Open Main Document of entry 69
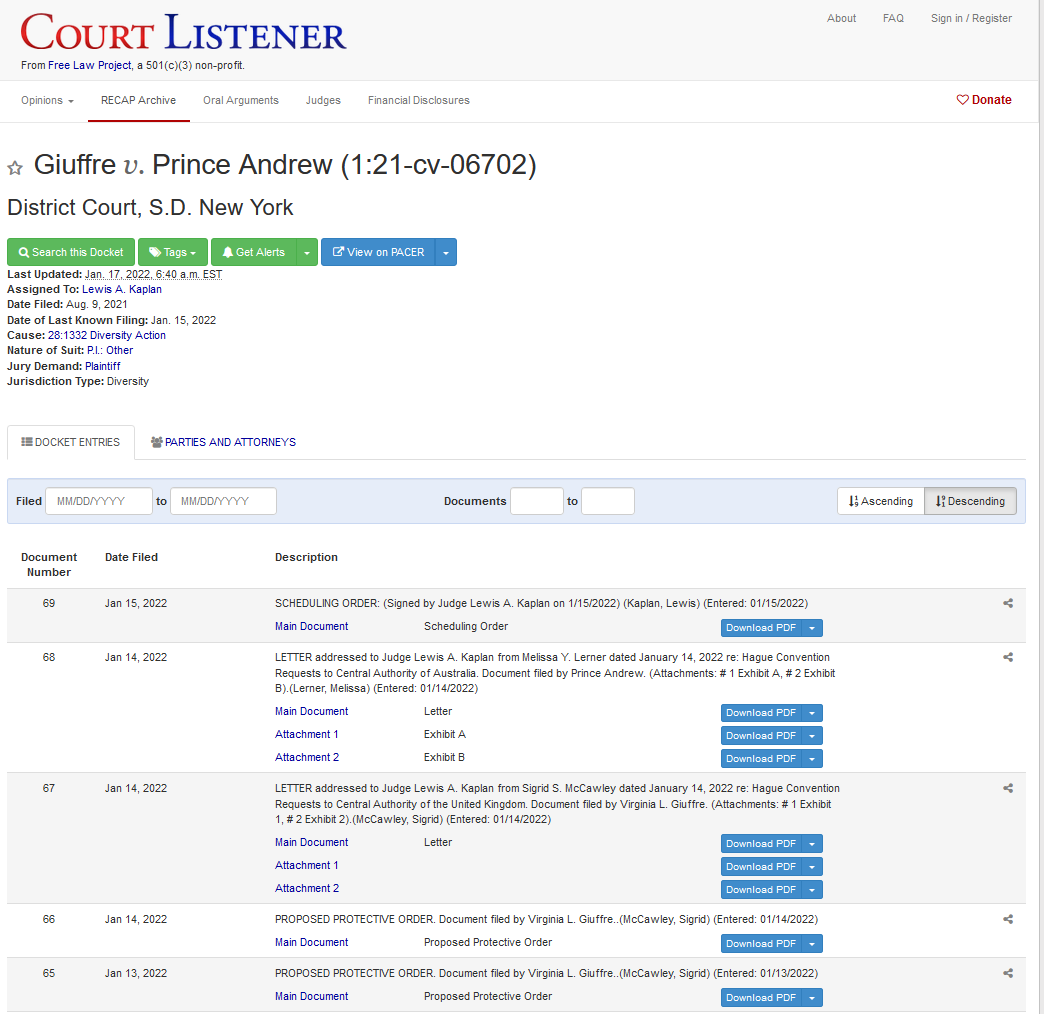The height and width of the screenshot is (1014, 1044). coord(312,627)
